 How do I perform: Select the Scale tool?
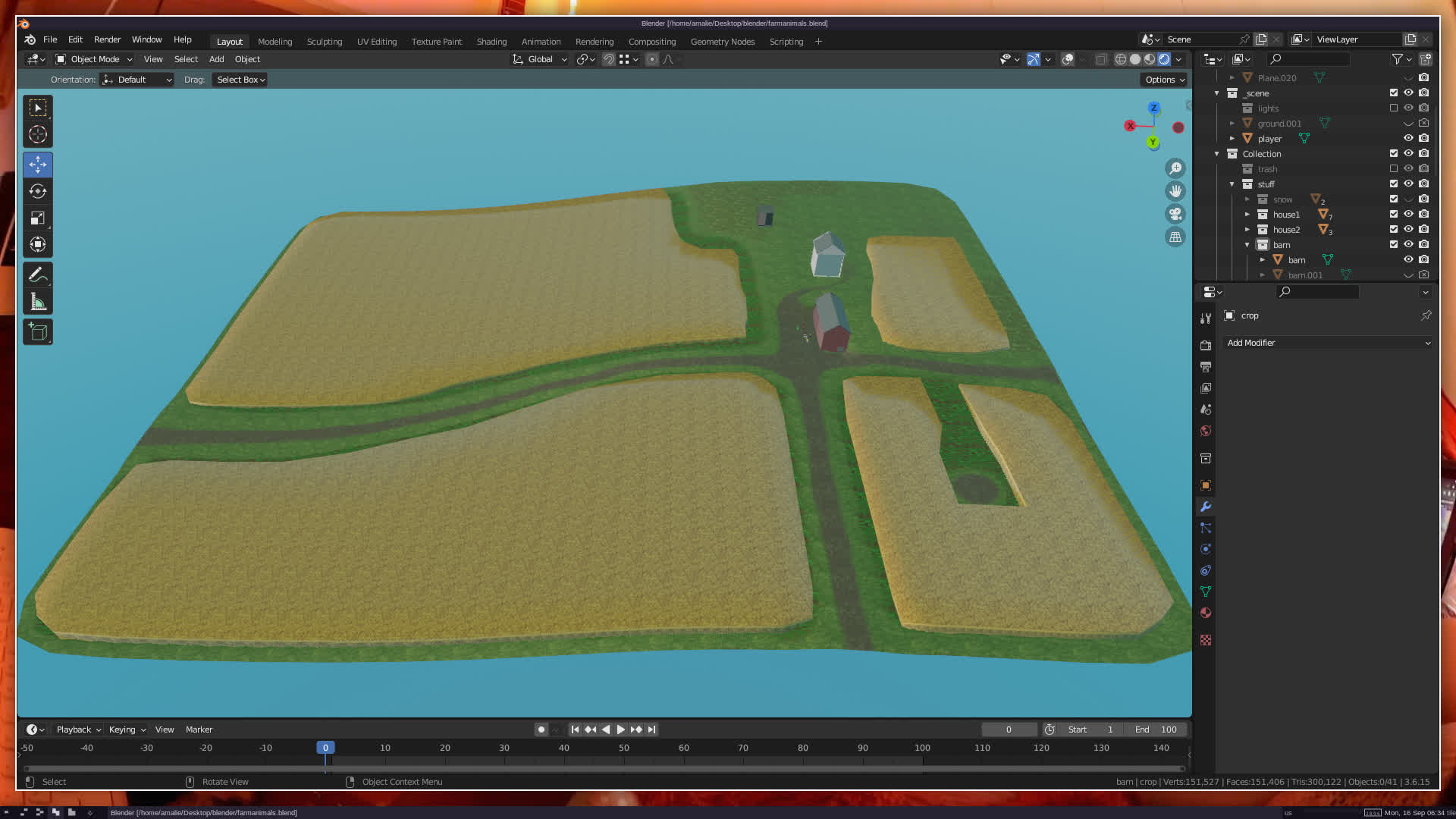point(38,218)
